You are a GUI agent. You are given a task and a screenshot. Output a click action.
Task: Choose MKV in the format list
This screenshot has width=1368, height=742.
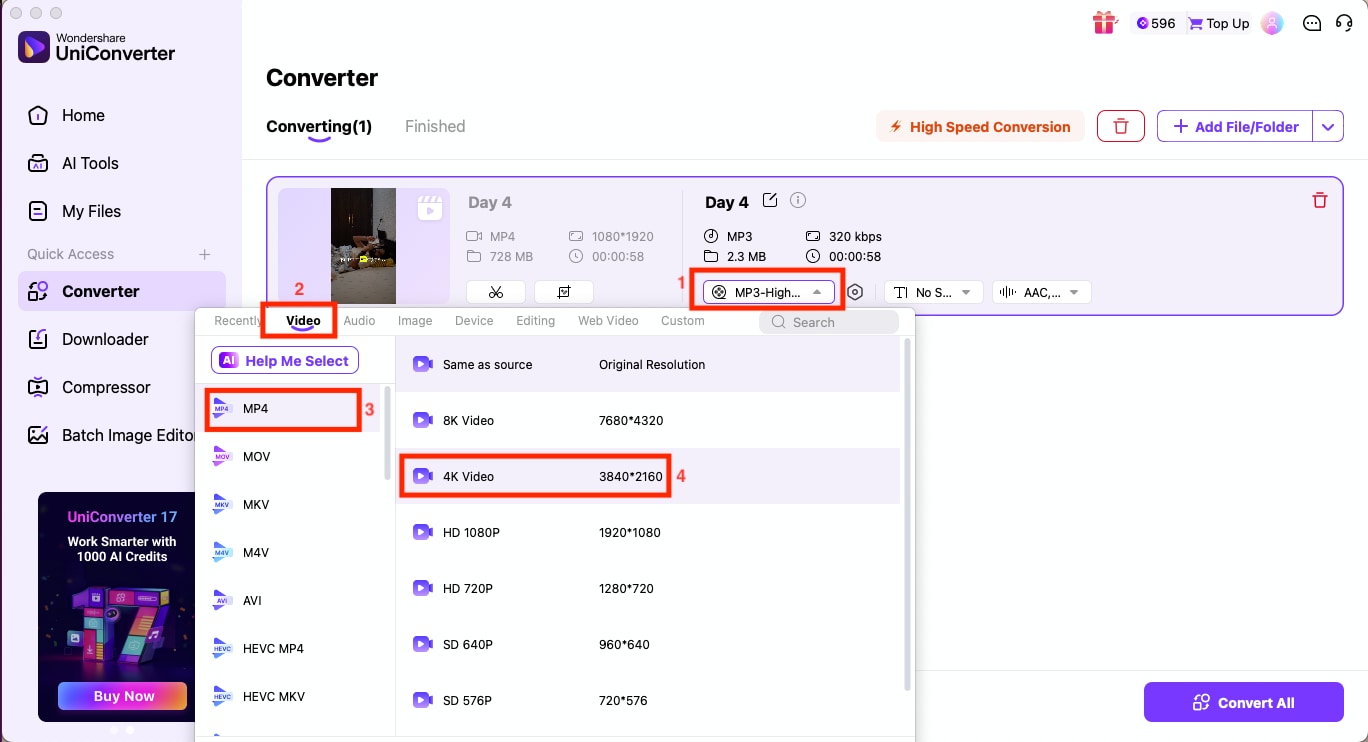pos(288,504)
